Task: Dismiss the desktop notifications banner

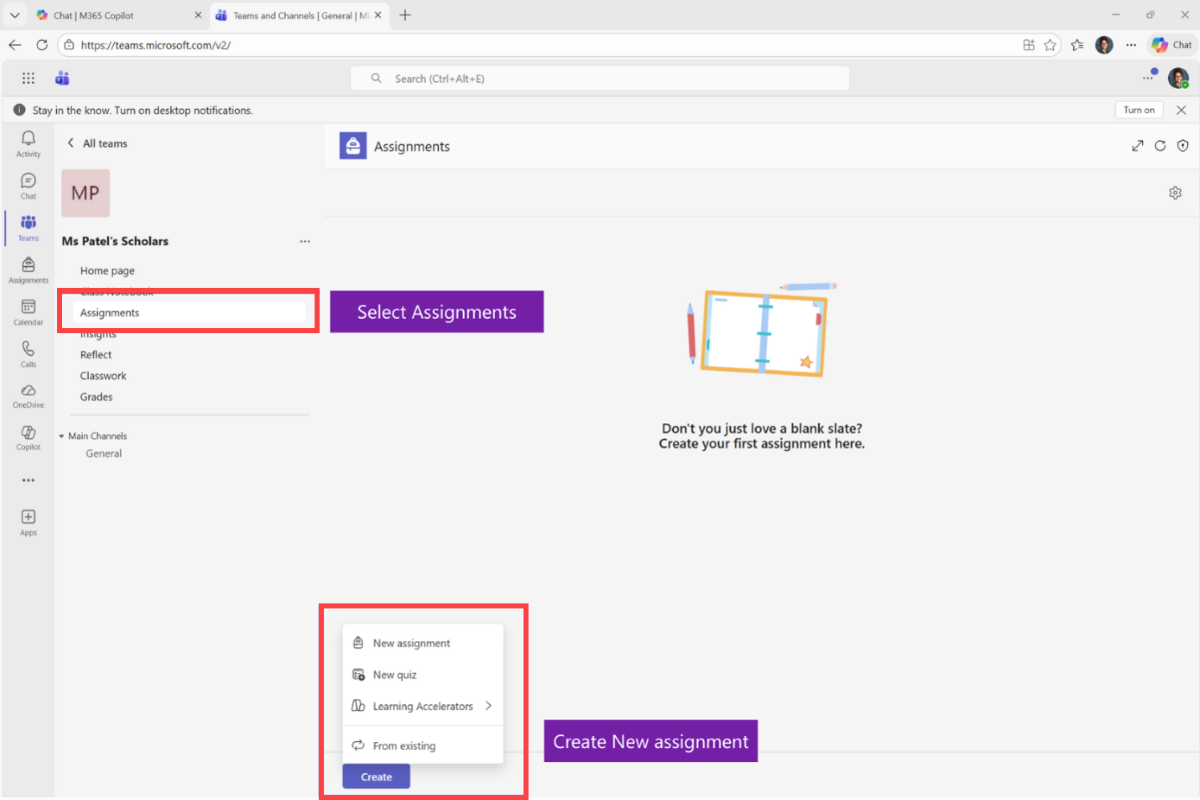Action: coord(1181,110)
